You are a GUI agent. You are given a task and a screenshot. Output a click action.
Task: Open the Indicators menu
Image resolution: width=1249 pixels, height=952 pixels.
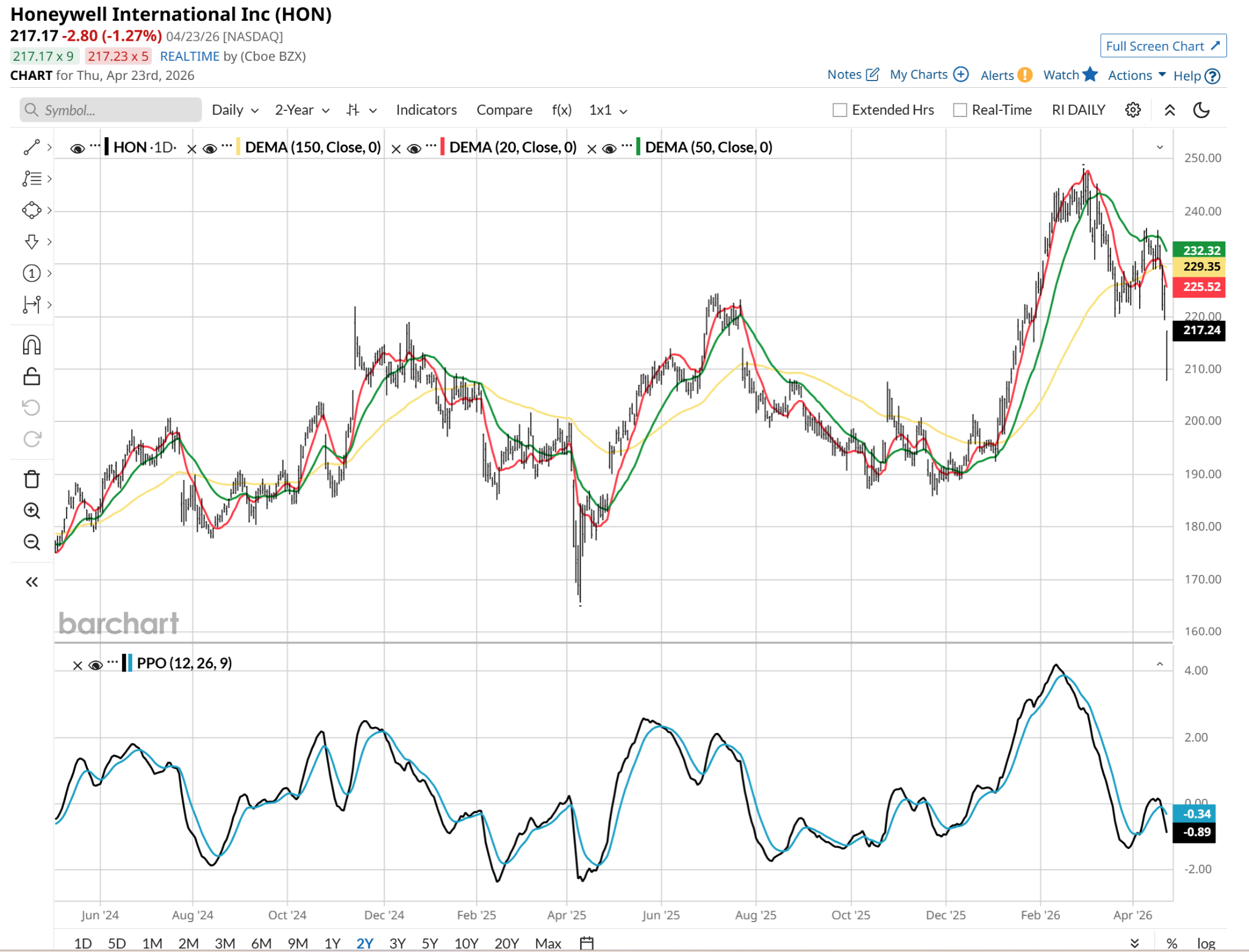(x=426, y=110)
